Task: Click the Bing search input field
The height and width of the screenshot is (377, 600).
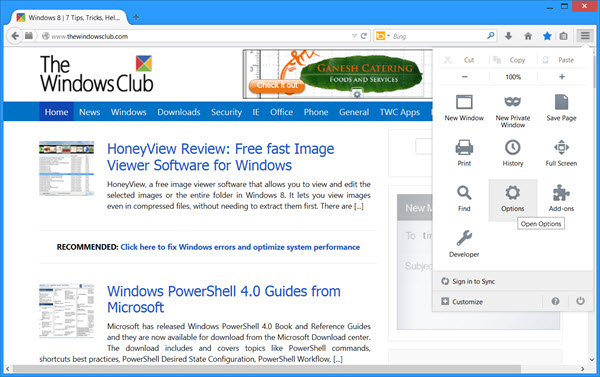Action: point(438,36)
